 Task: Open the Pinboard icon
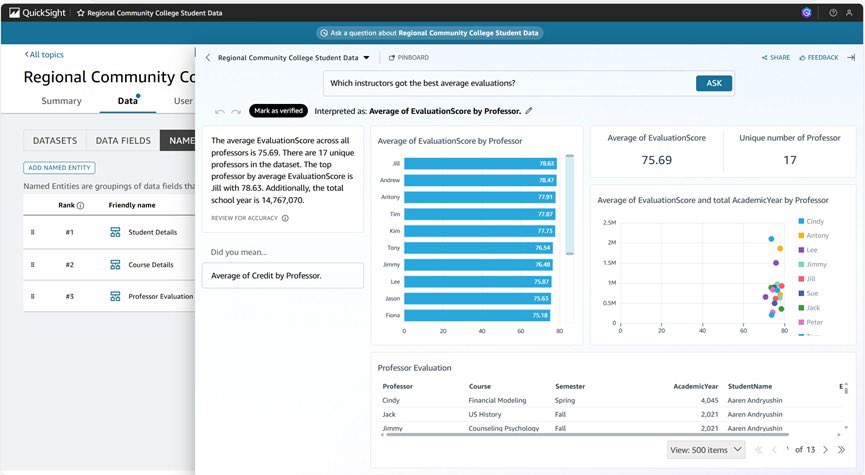tap(392, 57)
